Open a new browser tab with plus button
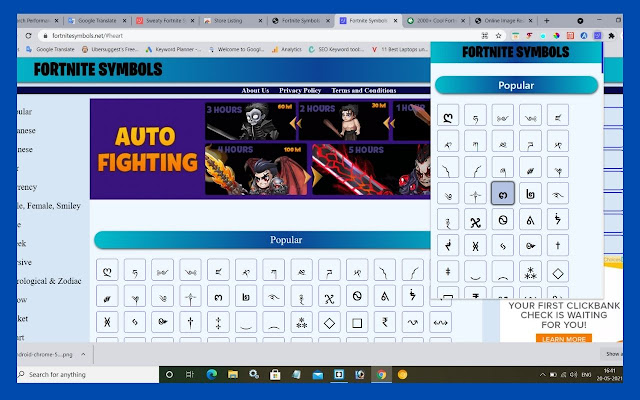The height and width of the screenshot is (400, 640). tap(547, 20)
